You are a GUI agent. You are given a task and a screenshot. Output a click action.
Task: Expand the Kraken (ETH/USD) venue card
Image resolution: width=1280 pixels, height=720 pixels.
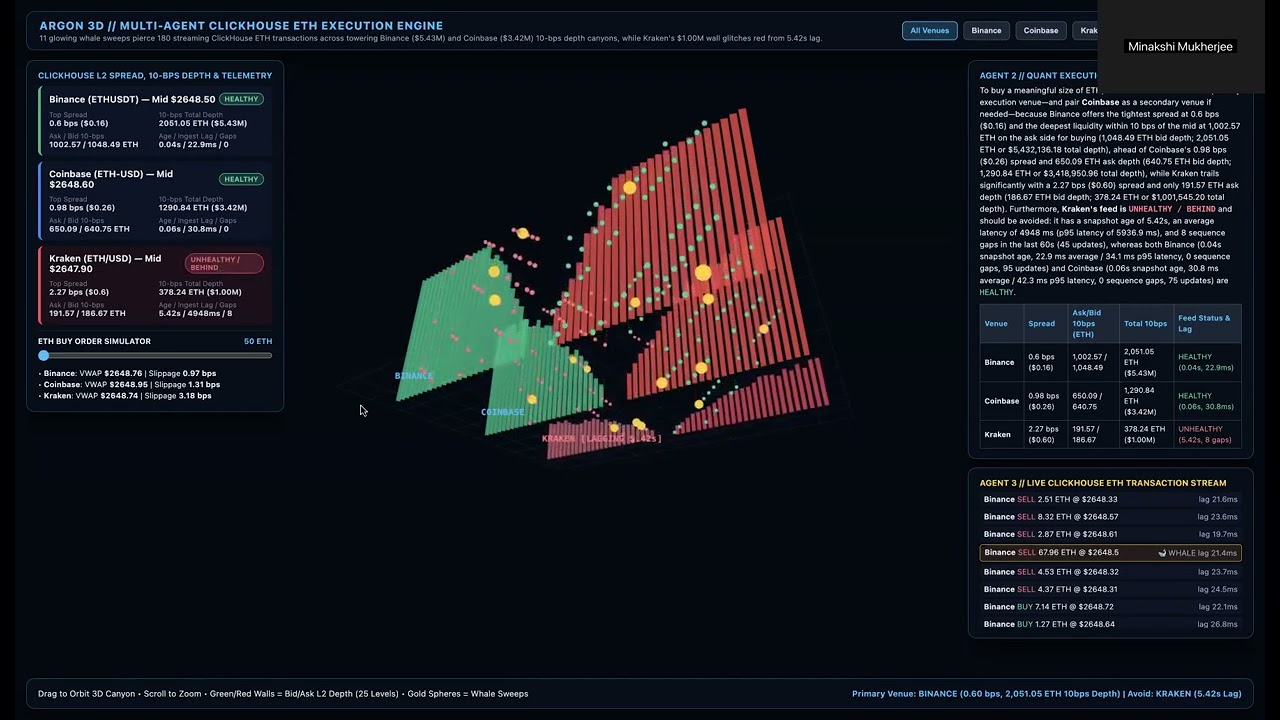[155, 286]
